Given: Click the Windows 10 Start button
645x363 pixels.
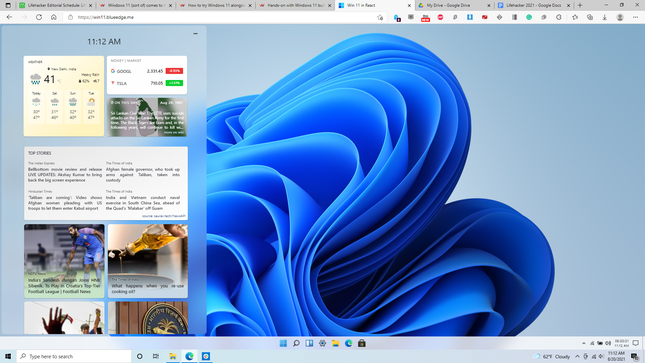Looking at the screenshot, I should [8, 356].
